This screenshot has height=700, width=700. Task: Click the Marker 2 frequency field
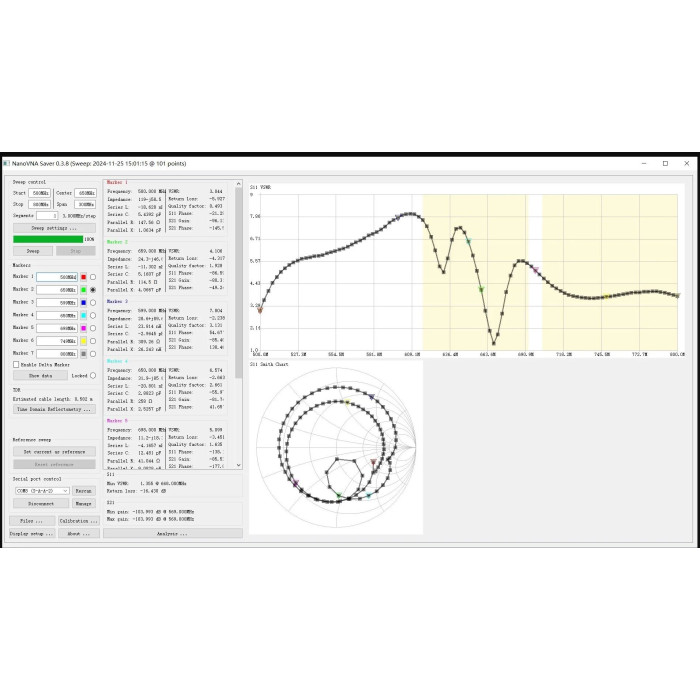pyautogui.click(x=57, y=290)
